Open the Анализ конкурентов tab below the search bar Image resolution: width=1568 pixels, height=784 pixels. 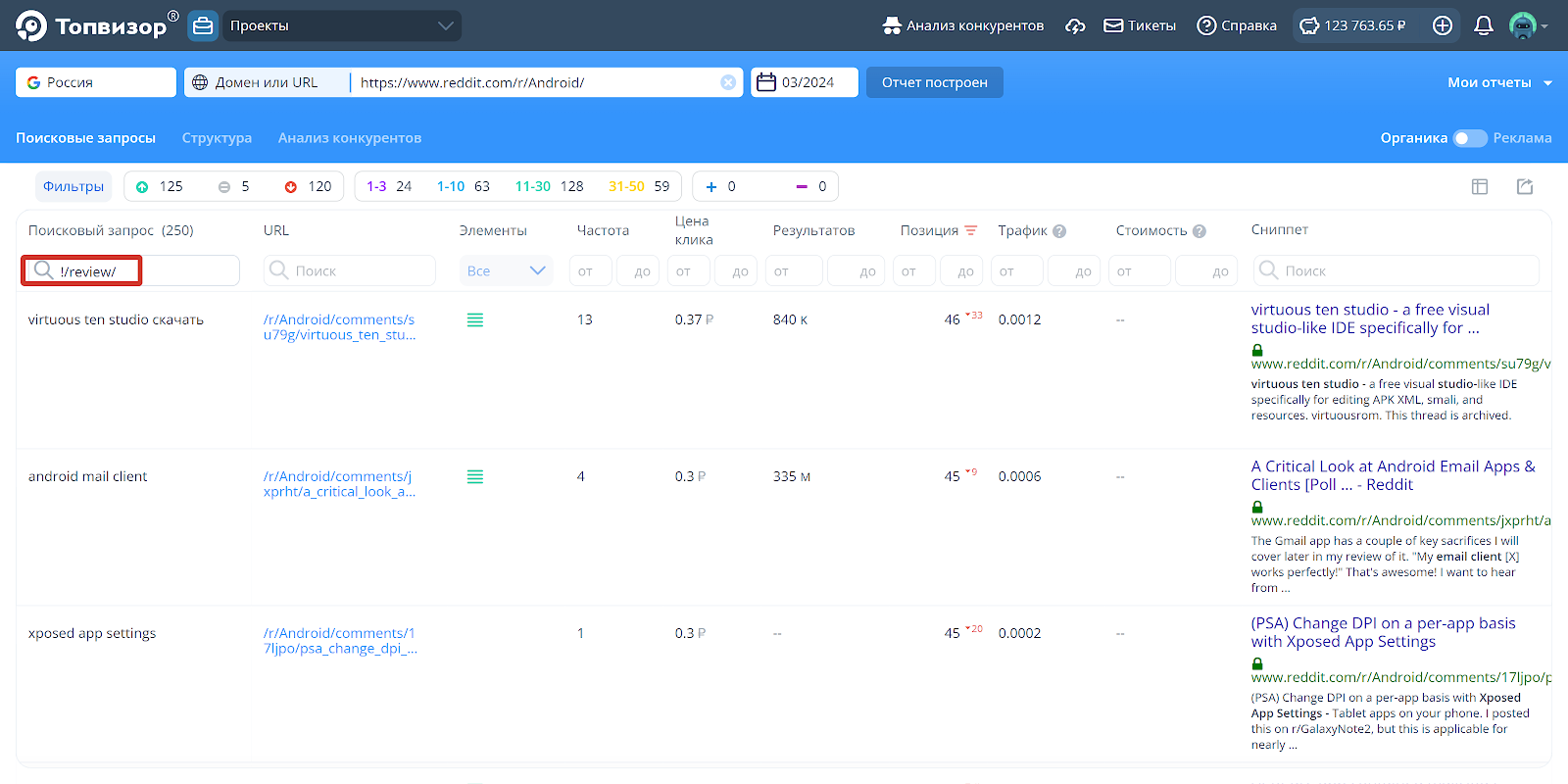tap(349, 138)
